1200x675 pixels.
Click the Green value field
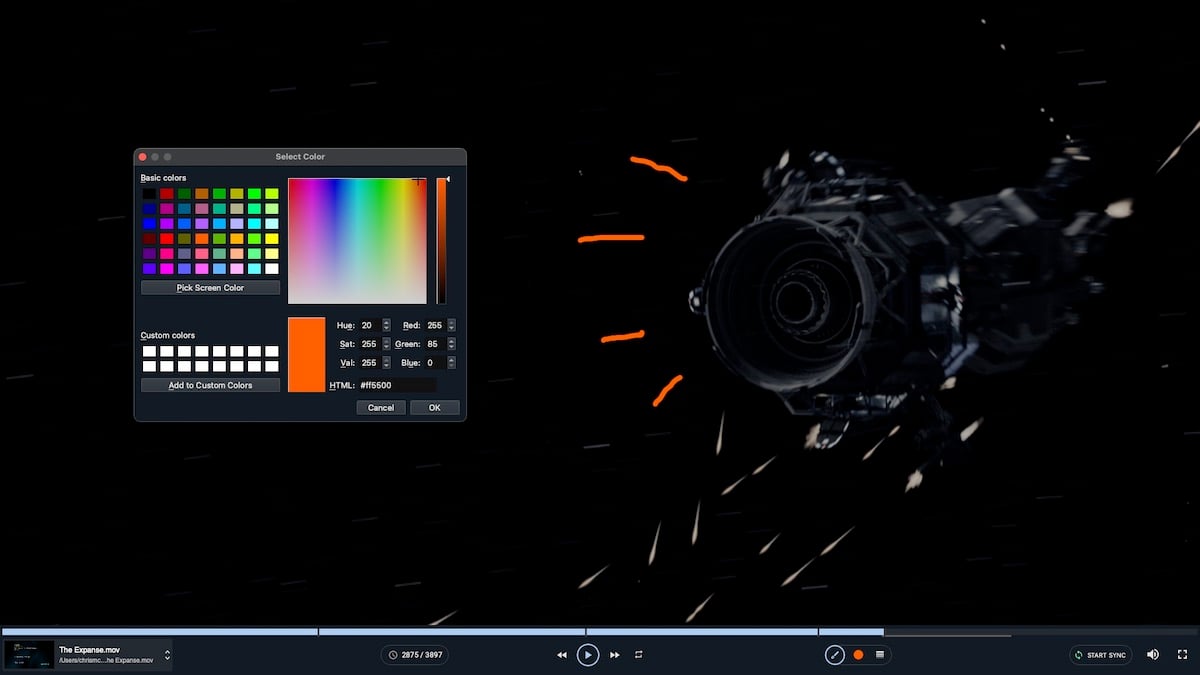(x=435, y=344)
